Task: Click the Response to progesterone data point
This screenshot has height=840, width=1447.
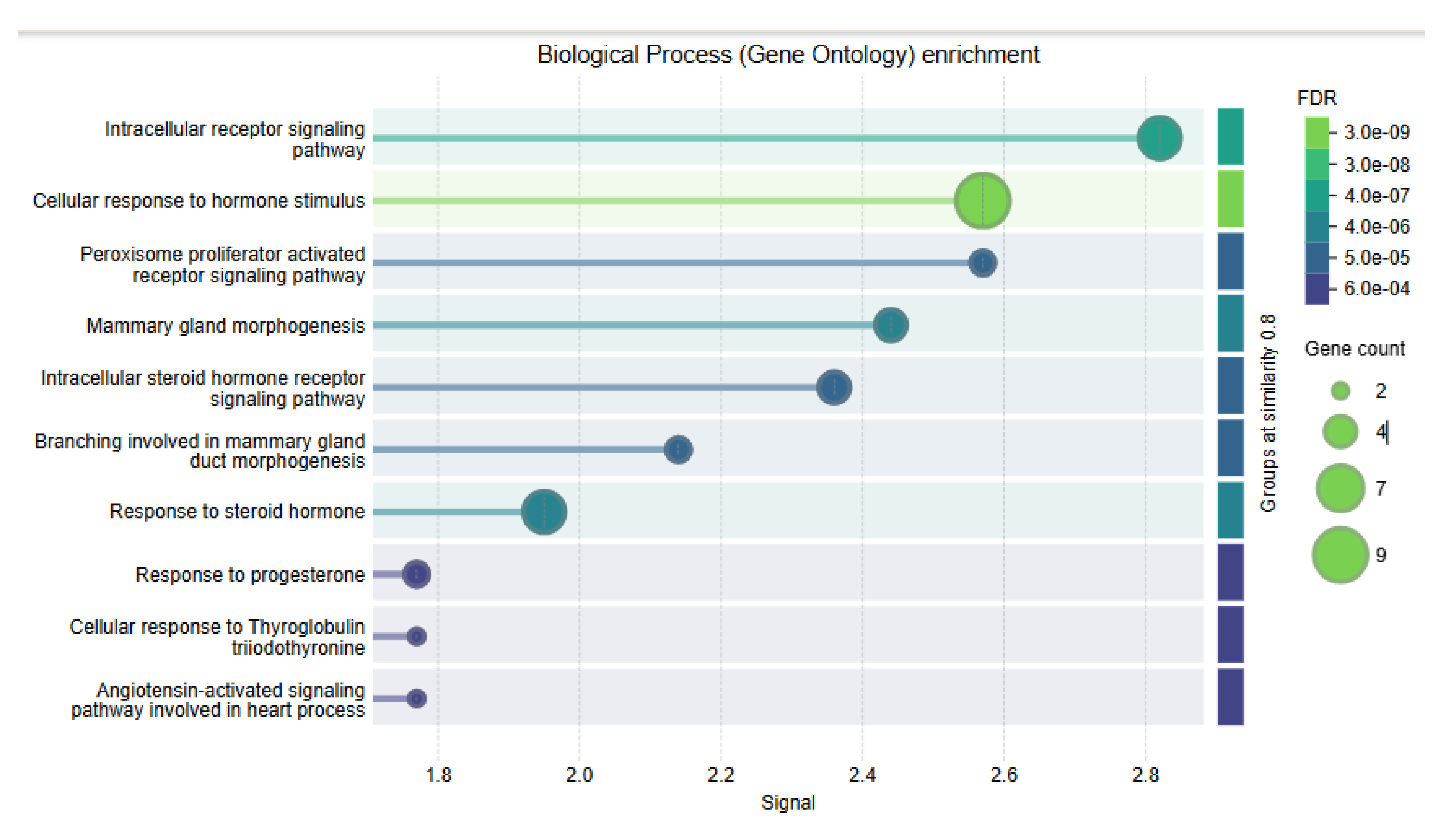Action: (x=416, y=574)
